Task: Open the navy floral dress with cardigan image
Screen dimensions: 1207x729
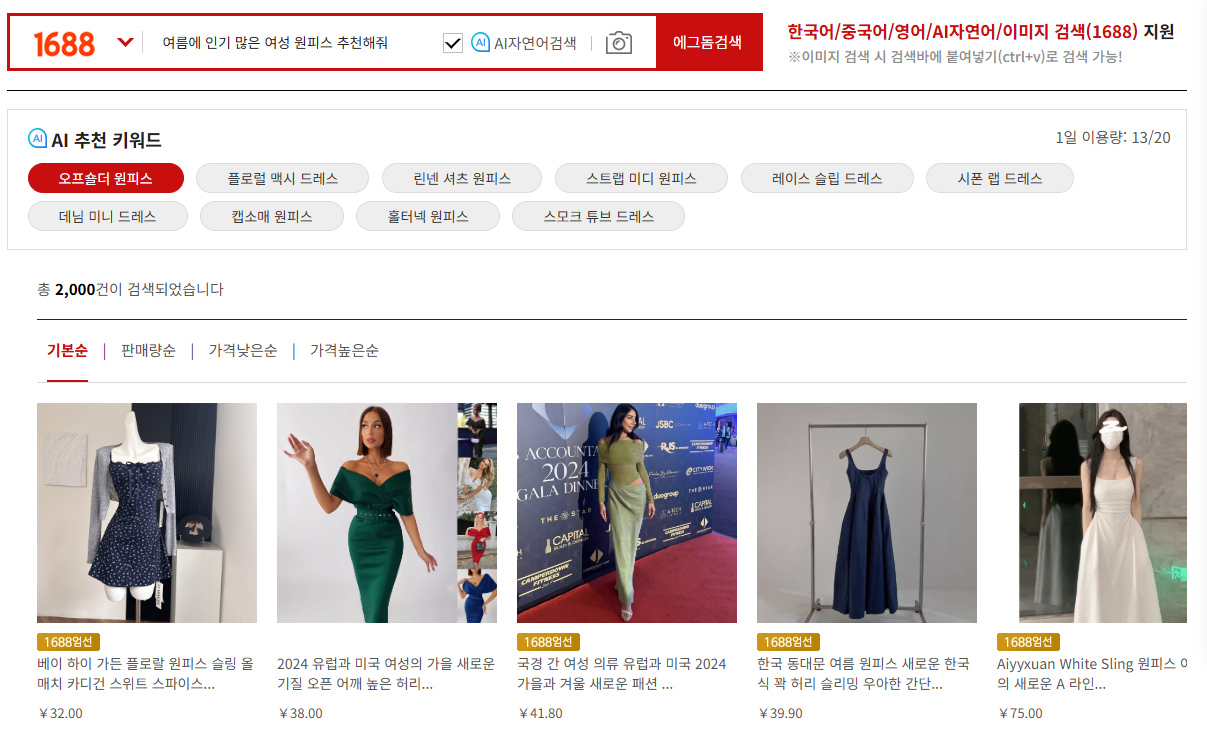Action: click(147, 513)
